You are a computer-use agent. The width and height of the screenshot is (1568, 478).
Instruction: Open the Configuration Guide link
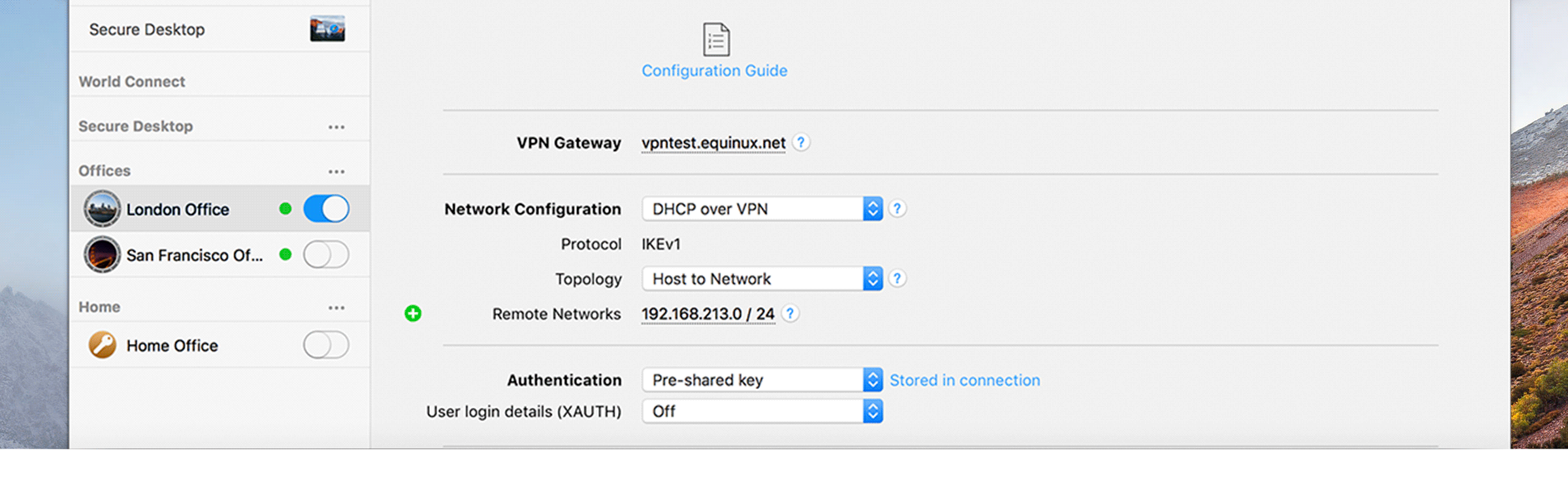point(714,71)
